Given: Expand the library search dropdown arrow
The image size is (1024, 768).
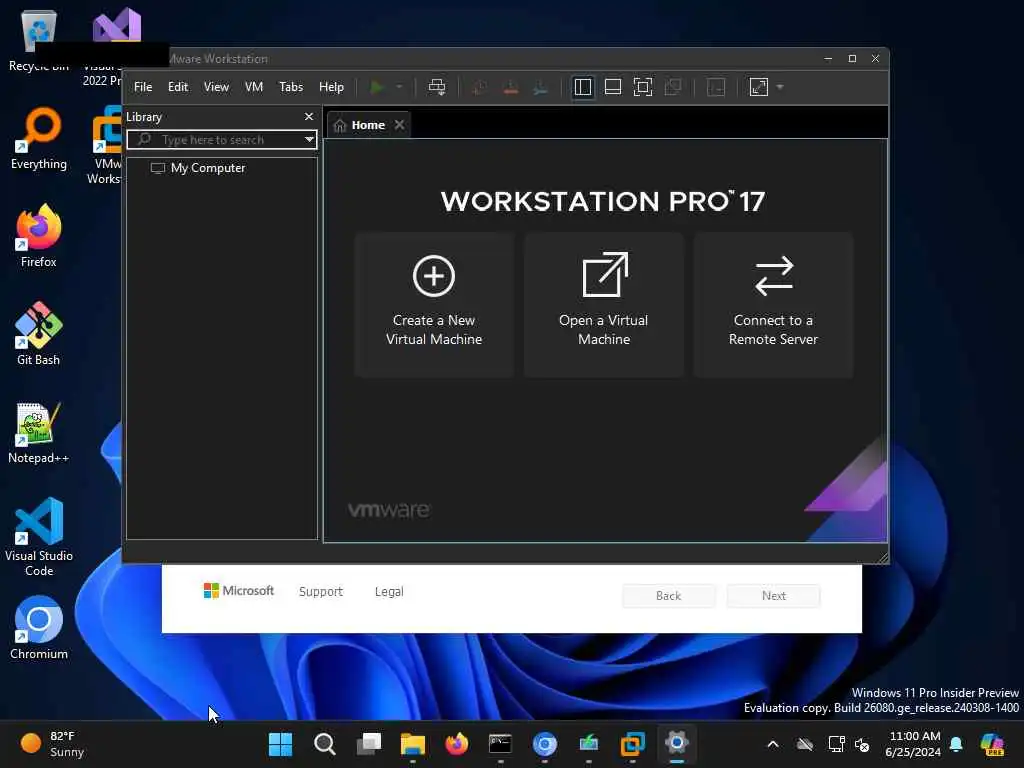Looking at the screenshot, I should (309, 140).
